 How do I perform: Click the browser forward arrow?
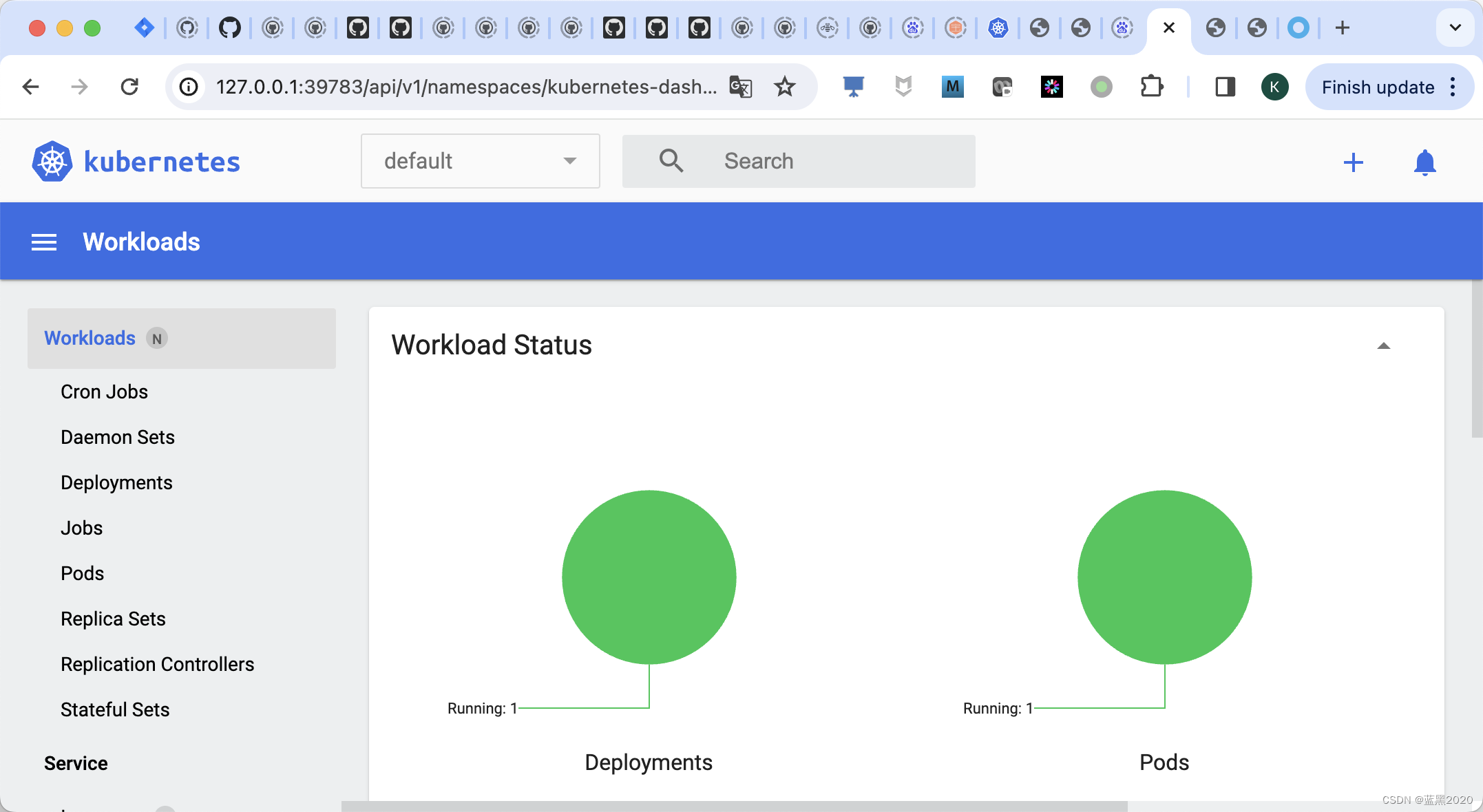(80, 87)
